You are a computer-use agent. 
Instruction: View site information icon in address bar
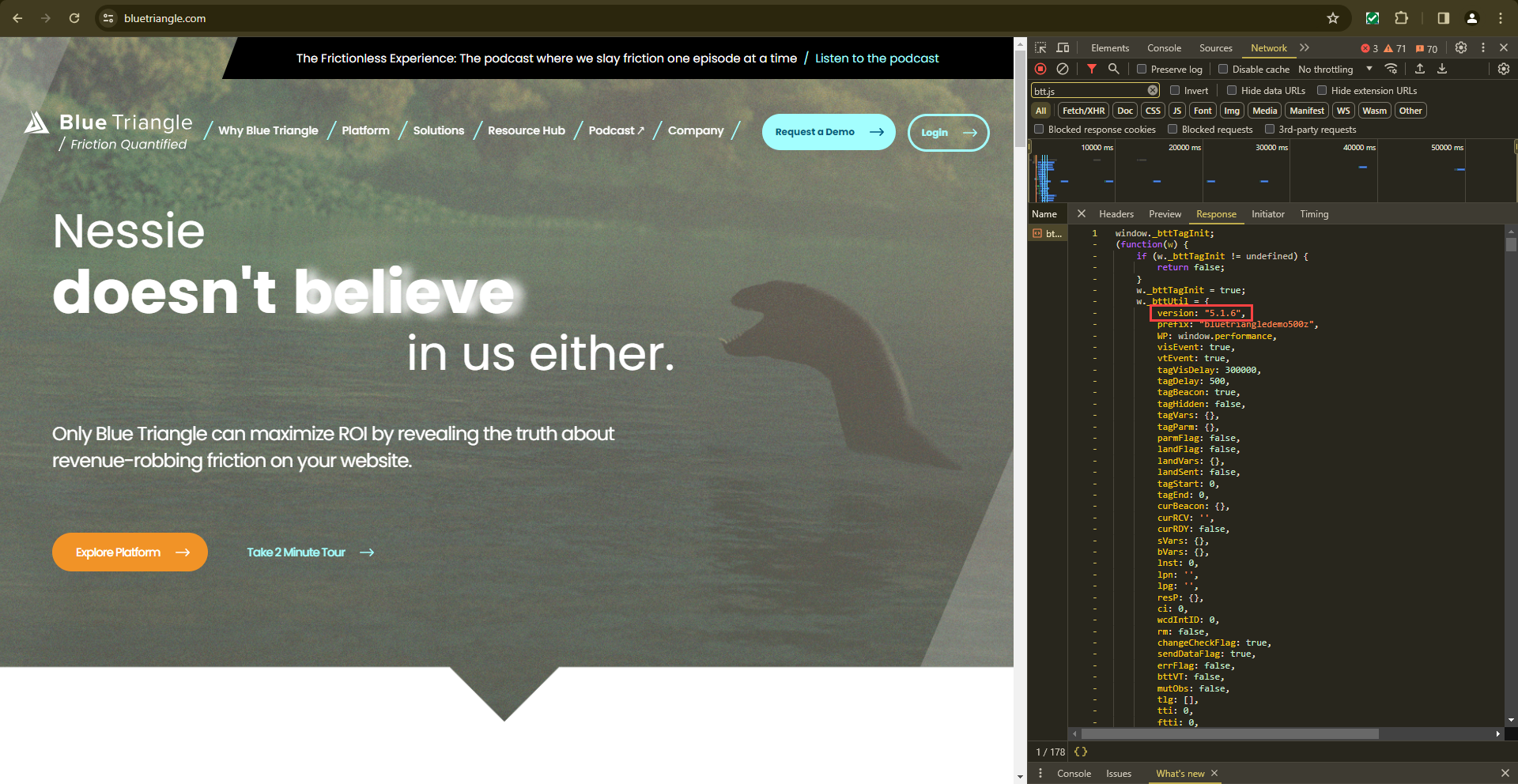pyautogui.click(x=109, y=18)
